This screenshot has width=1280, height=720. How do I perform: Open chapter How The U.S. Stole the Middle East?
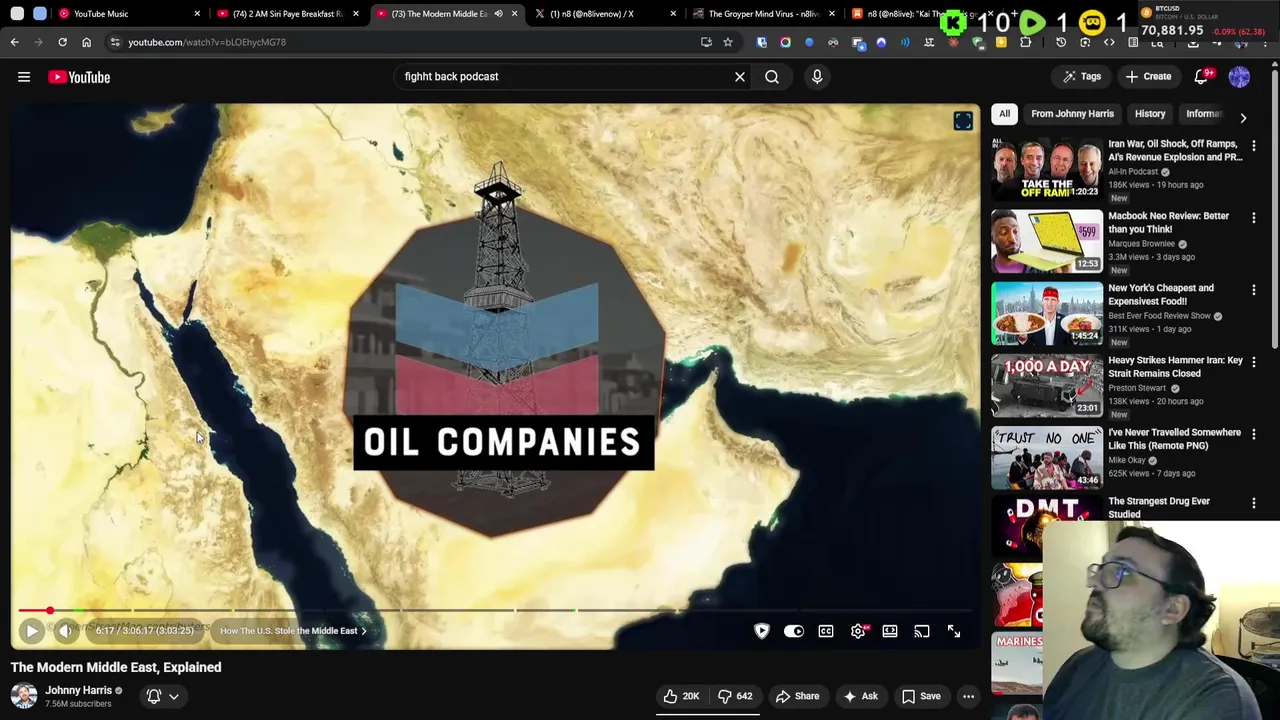[293, 631]
